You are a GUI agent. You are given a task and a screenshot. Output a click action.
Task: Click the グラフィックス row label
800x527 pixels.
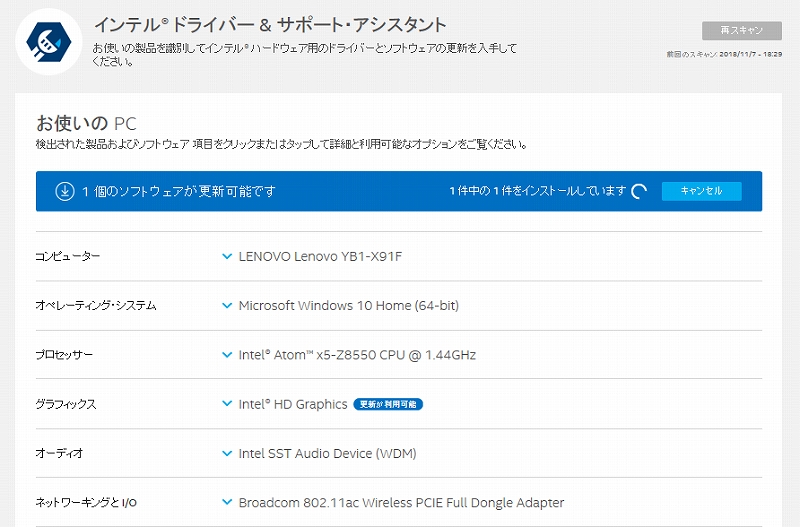pyautogui.click(x=66, y=404)
